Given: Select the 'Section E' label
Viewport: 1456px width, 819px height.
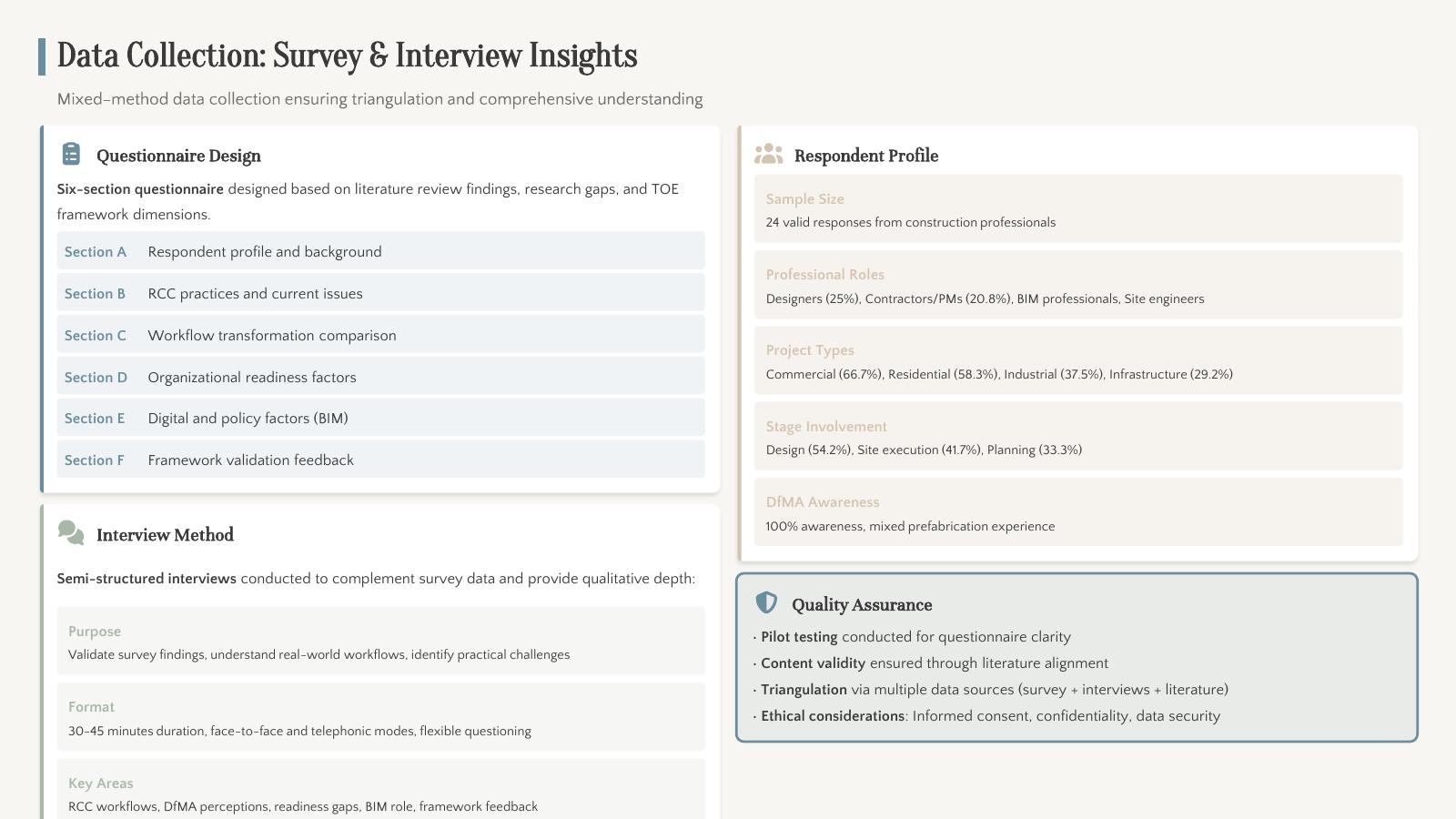Looking at the screenshot, I should (95, 419).
